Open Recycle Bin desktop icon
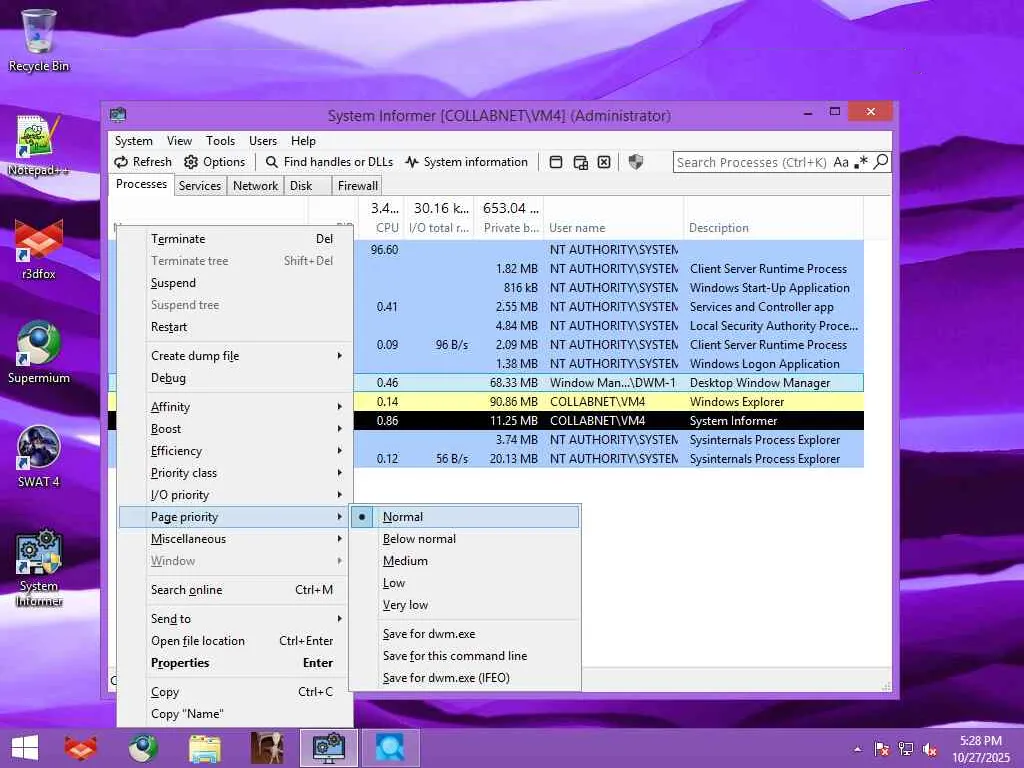 39,40
